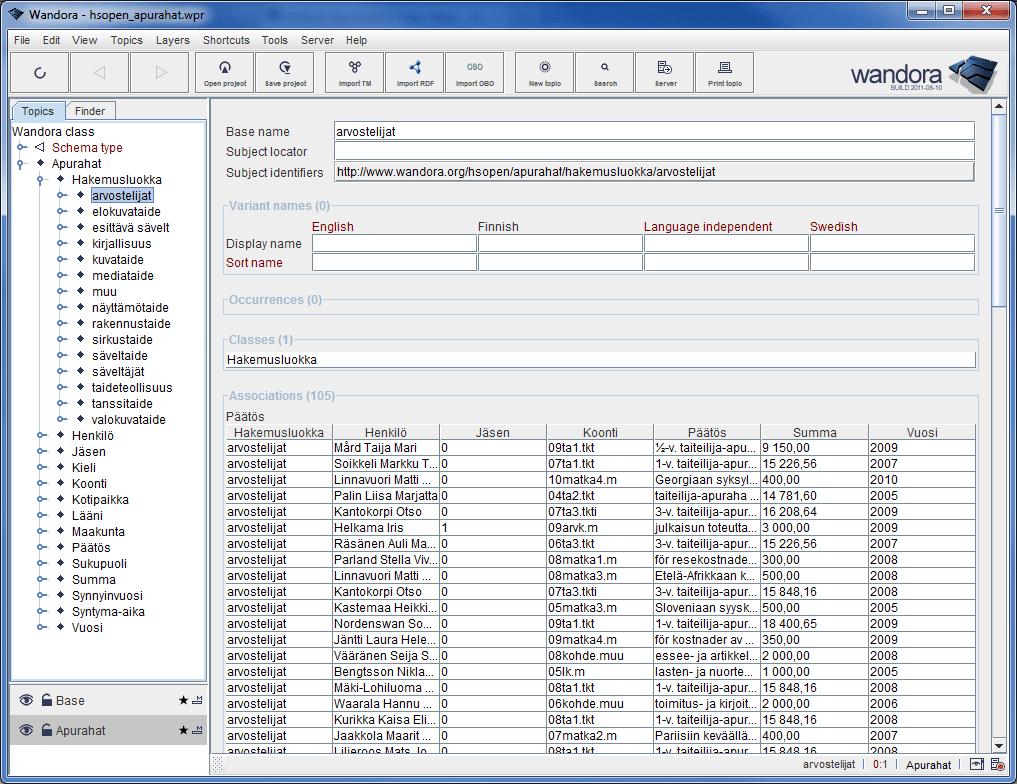The width and height of the screenshot is (1017, 784).
Task: Hide the Base layer using eye icon
Action: pyautogui.click(x=26, y=701)
